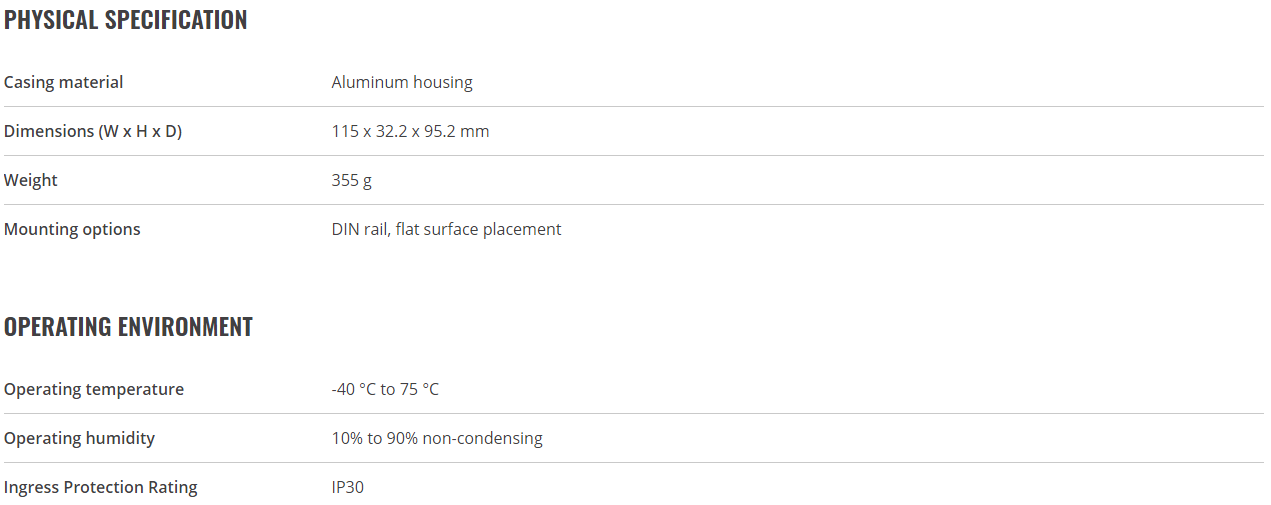Click the DIN rail, flat surface placement text
1271x505 pixels.
pyautogui.click(x=446, y=229)
